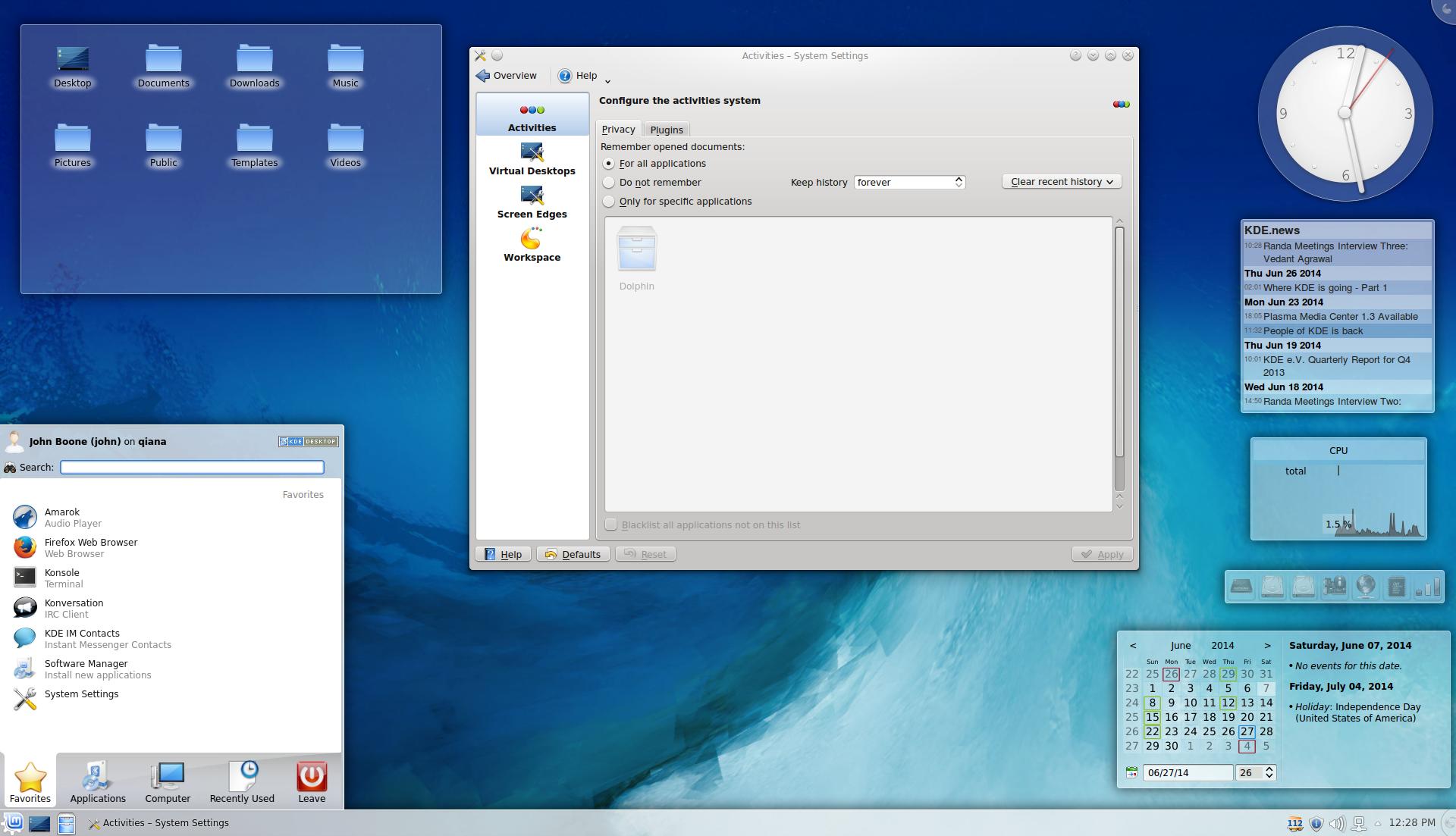Viewport: 1456px width, 836px height.
Task: Select 'Only for specific applications' option
Action: tap(677, 202)
